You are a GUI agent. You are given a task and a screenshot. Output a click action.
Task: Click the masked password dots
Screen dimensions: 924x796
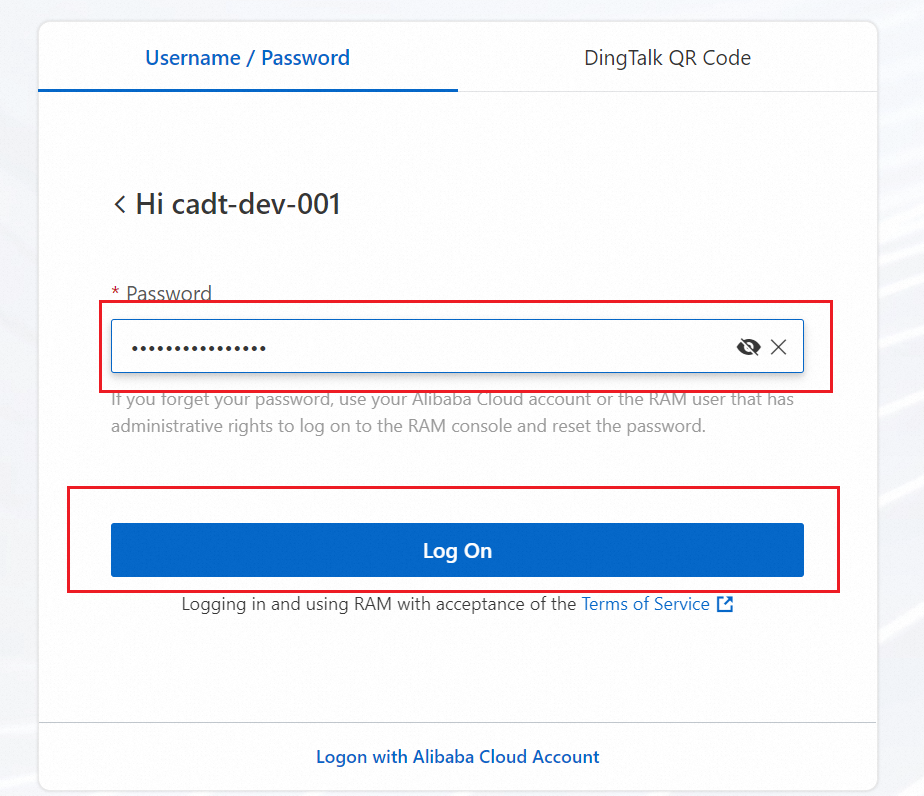pyautogui.click(x=198, y=348)
